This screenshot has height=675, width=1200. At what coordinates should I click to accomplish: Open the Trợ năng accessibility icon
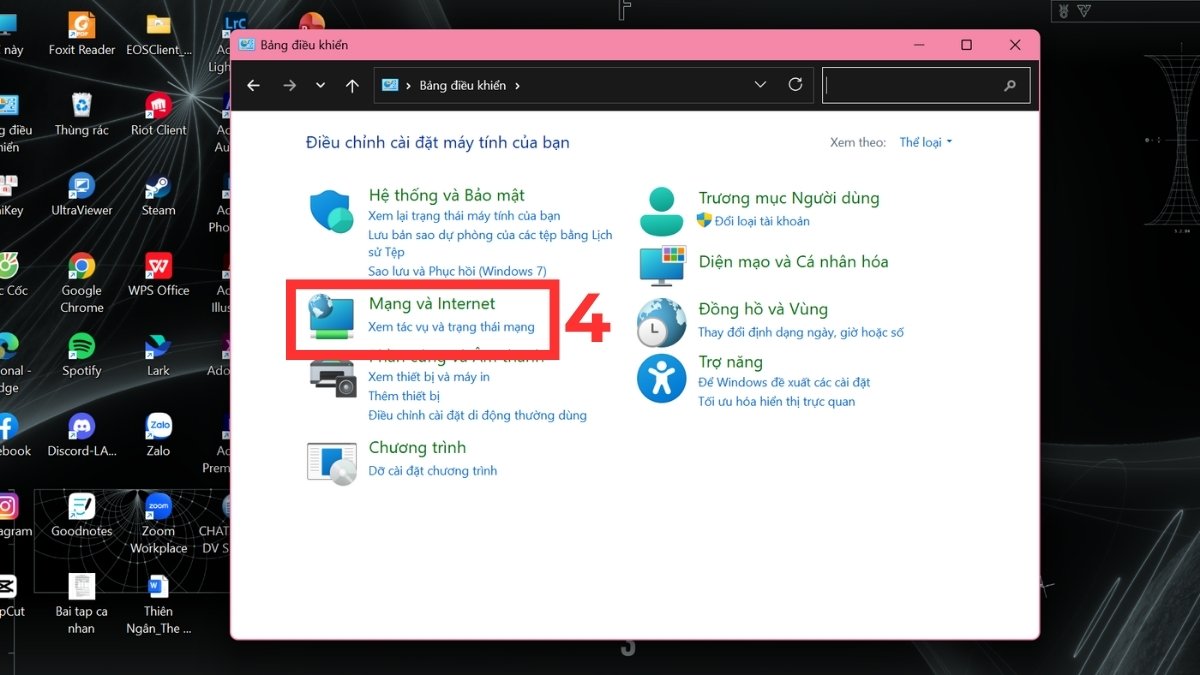[x=661, y=379]
